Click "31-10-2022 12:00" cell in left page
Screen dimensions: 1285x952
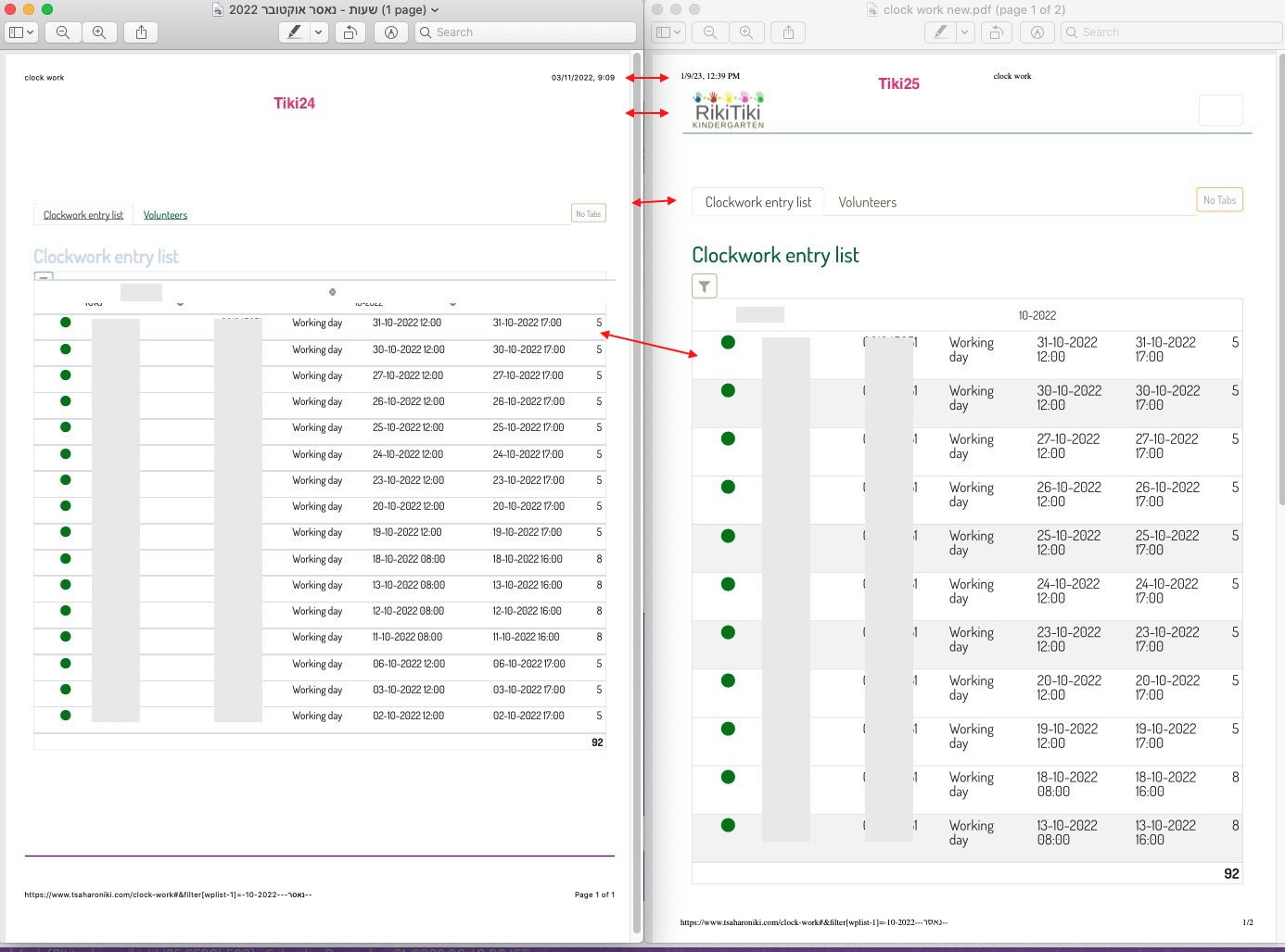(407, 323)
